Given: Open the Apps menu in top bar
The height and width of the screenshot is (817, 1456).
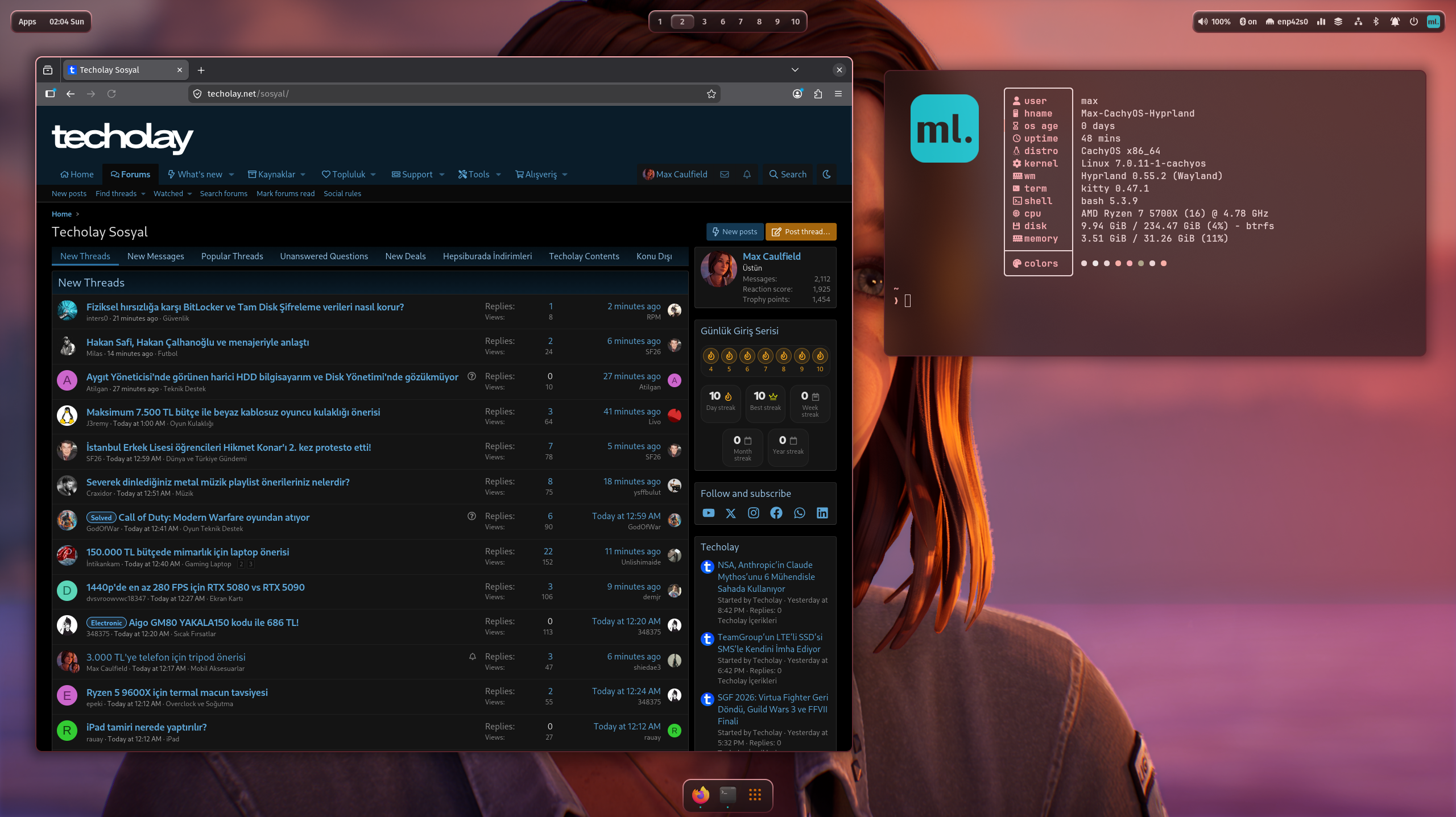Looking at the screenshot, I should pyautogui.click(x=27, y=22).
